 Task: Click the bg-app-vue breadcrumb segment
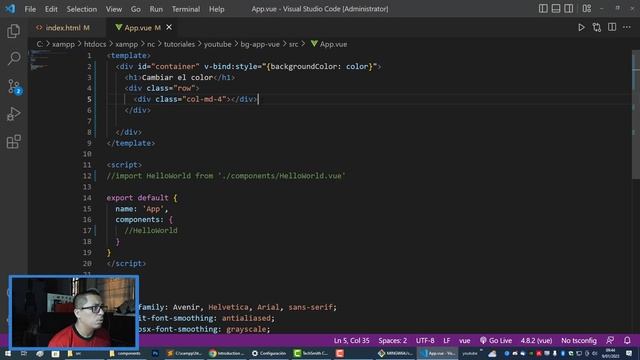(260, 44)
